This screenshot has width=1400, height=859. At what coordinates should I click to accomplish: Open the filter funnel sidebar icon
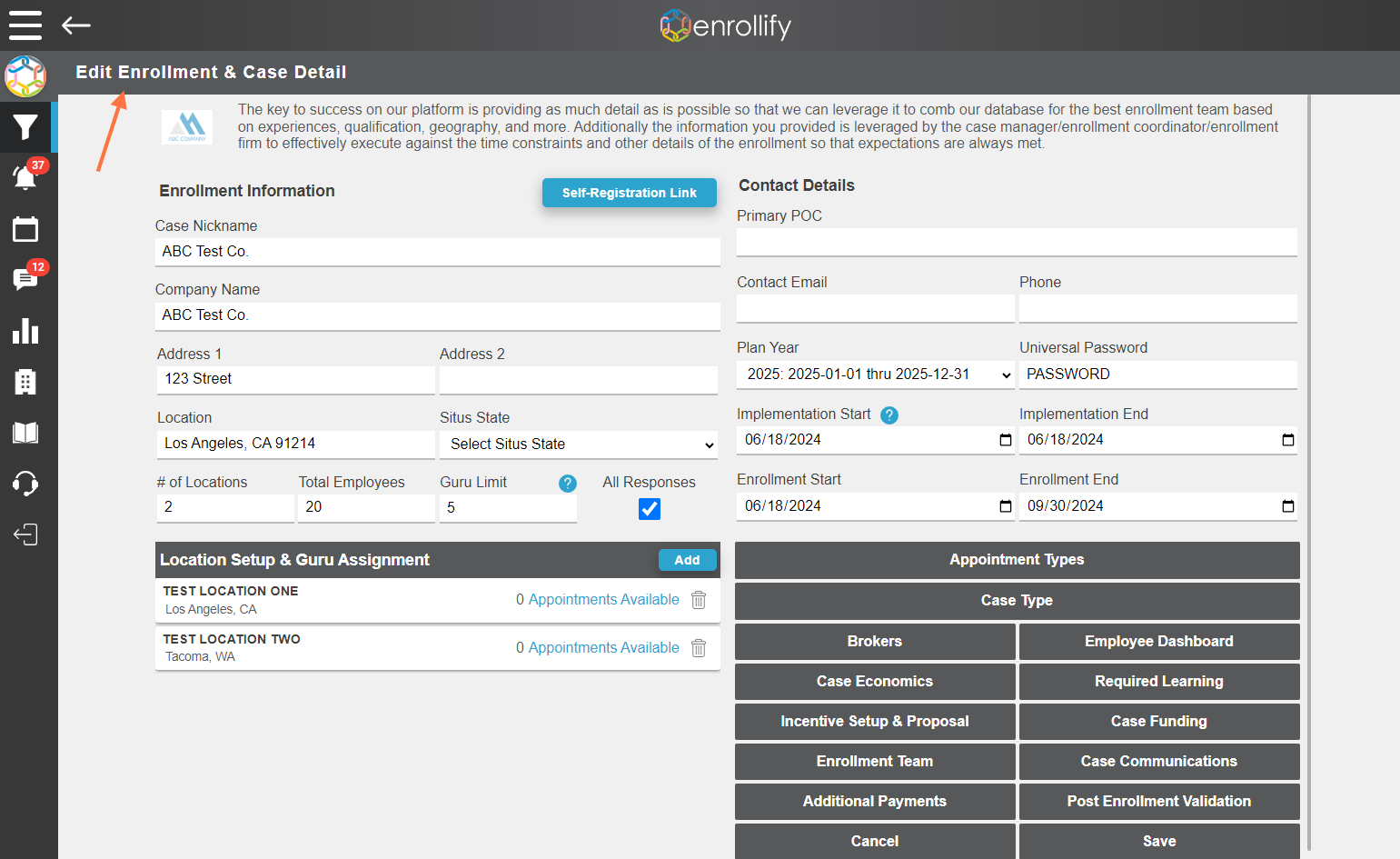(25, 127)
